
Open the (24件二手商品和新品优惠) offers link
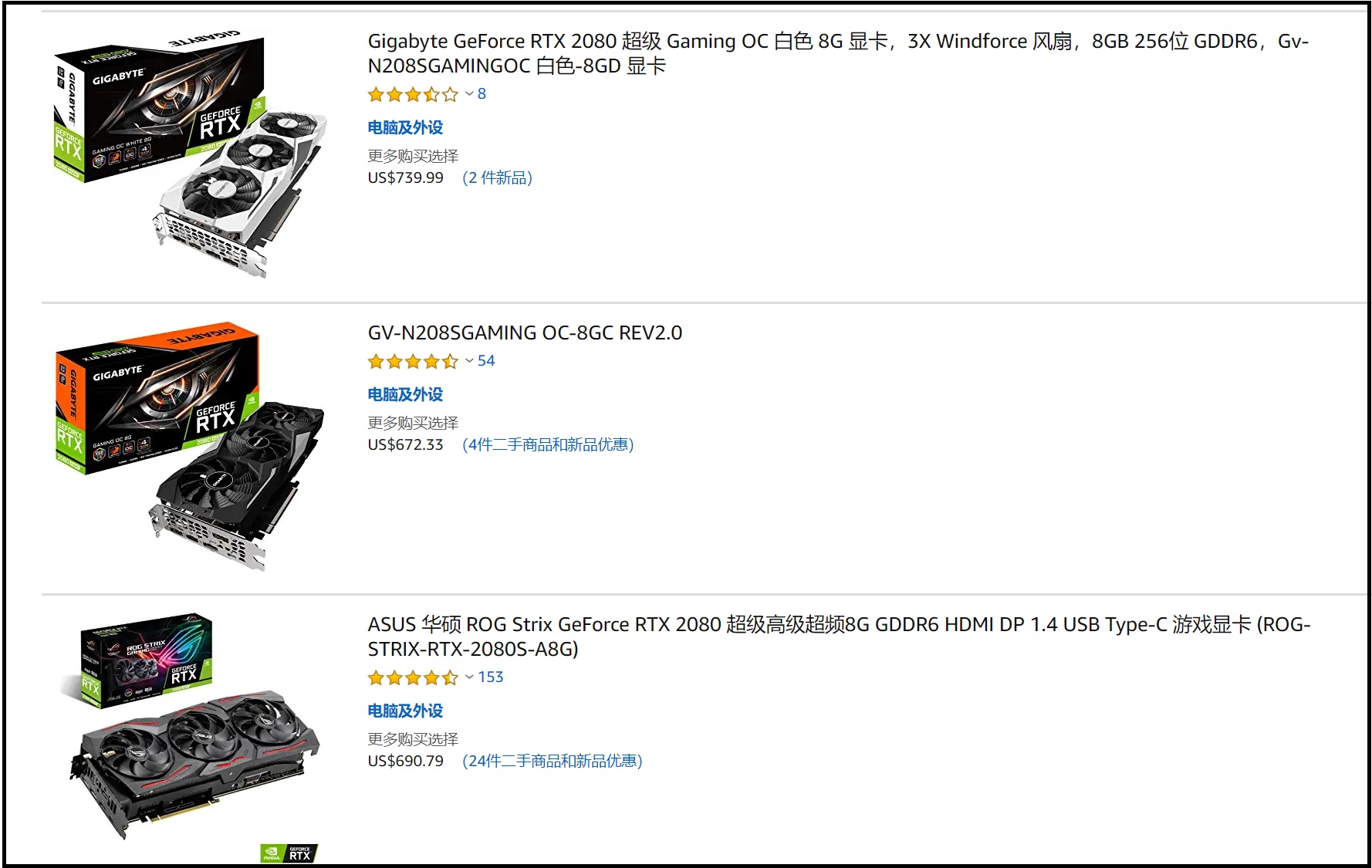[x=553, y=761]
